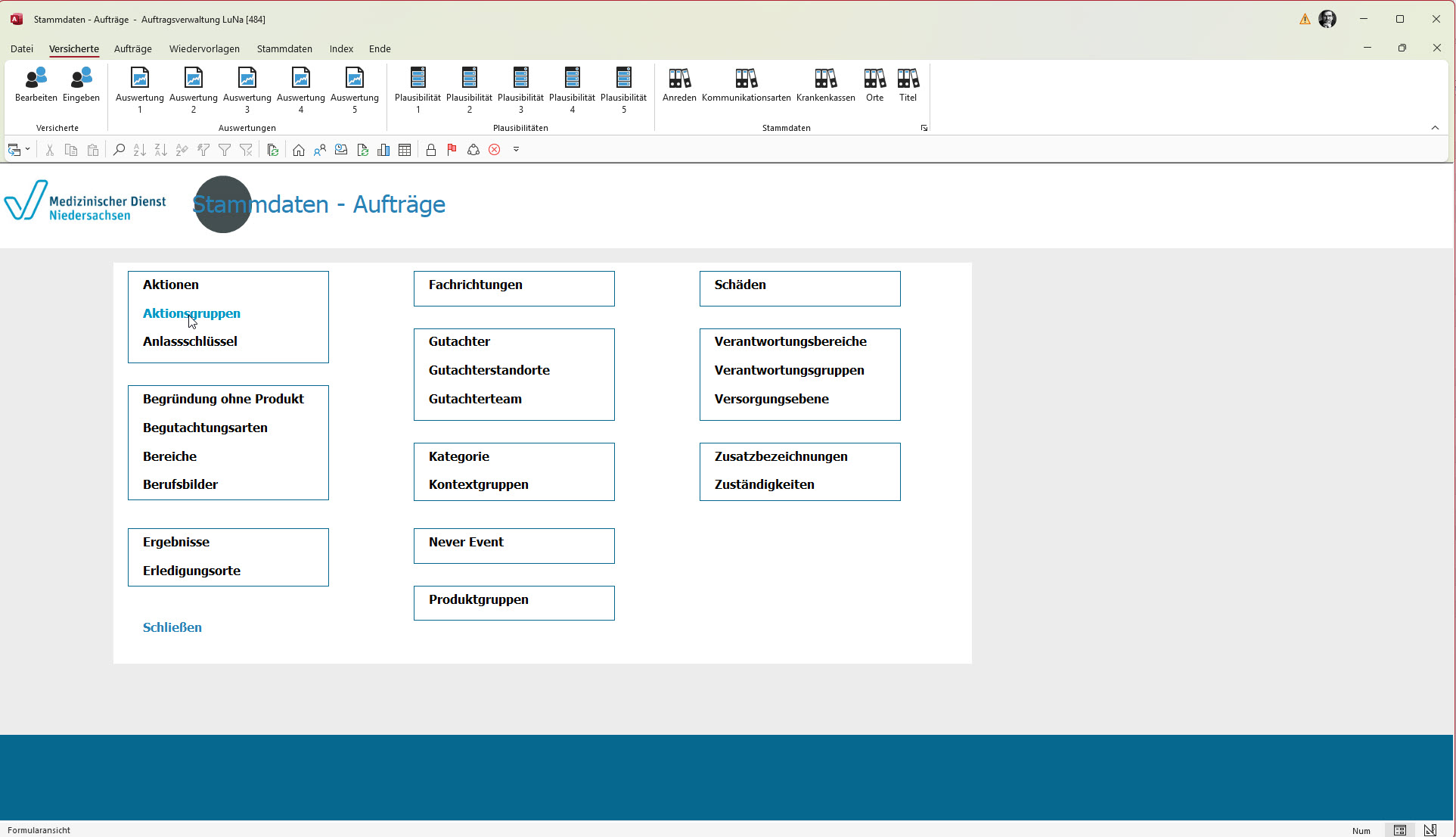Switch to form view in status bar
The height and width of the screenshot is (837, 1456).
tap(1399, 830)
